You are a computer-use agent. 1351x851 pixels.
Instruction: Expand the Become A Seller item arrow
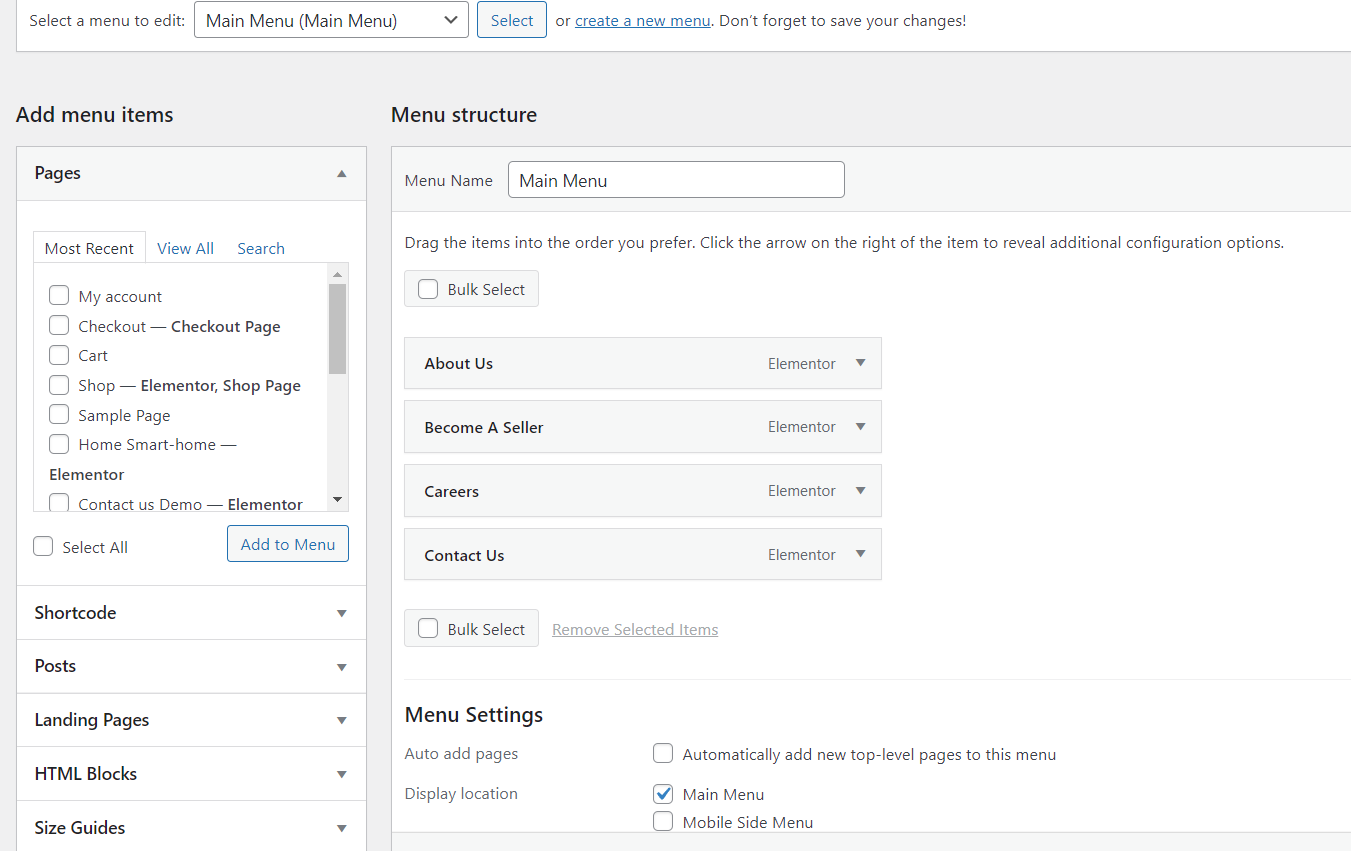tap(860, 427)
